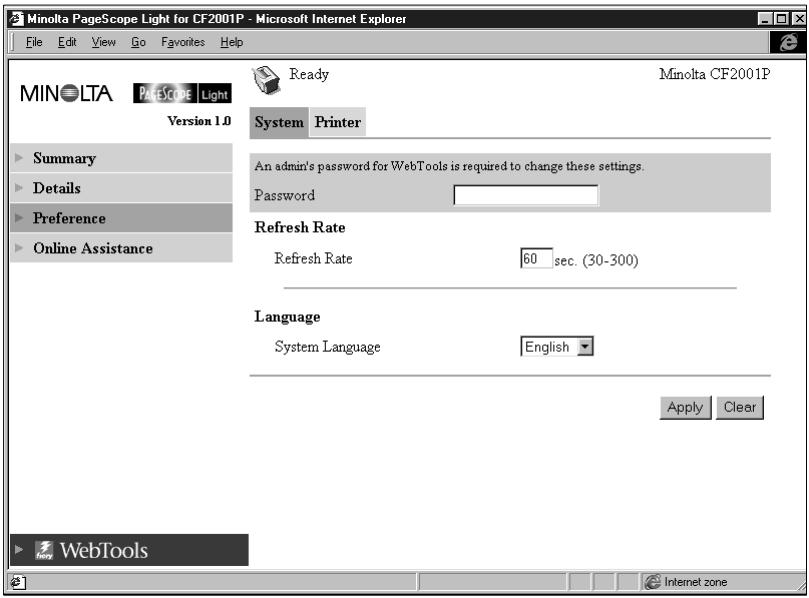The height and width of the screenshot is (598, 809).
Task: Click the Internet Explorer logo in the menu bar
Action: (787, 42)
